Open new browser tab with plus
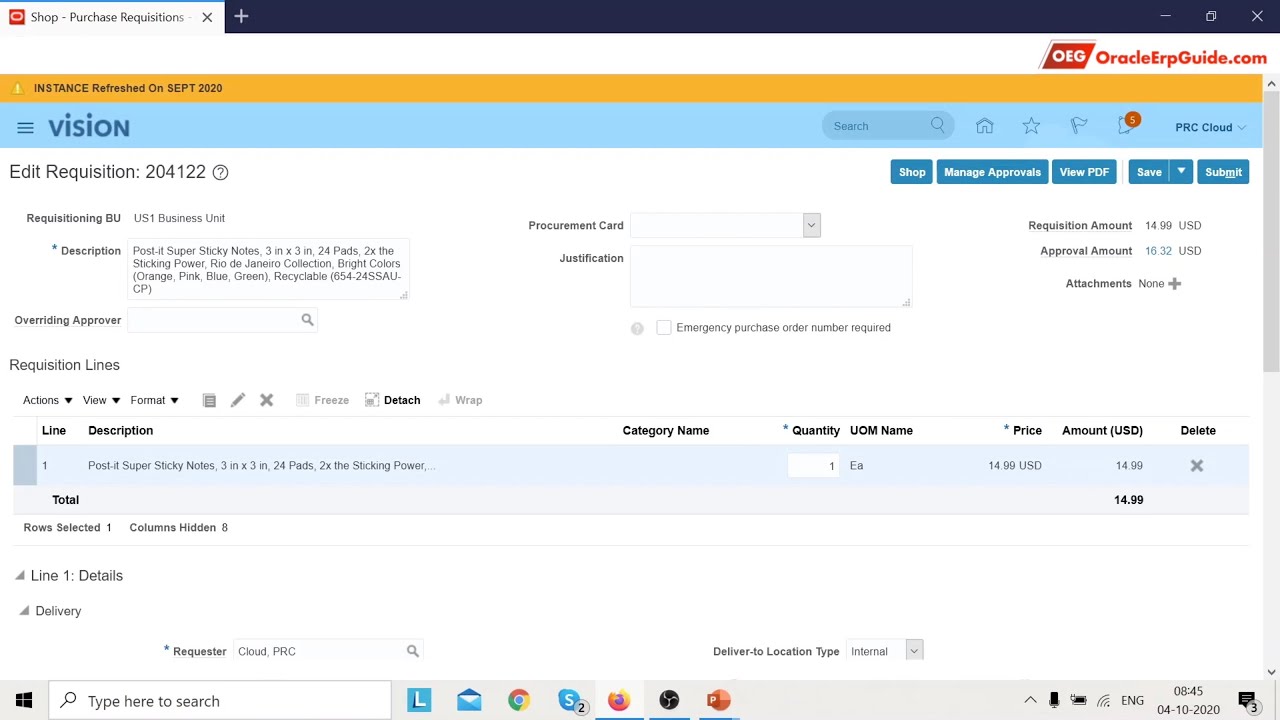 (241, 16)
